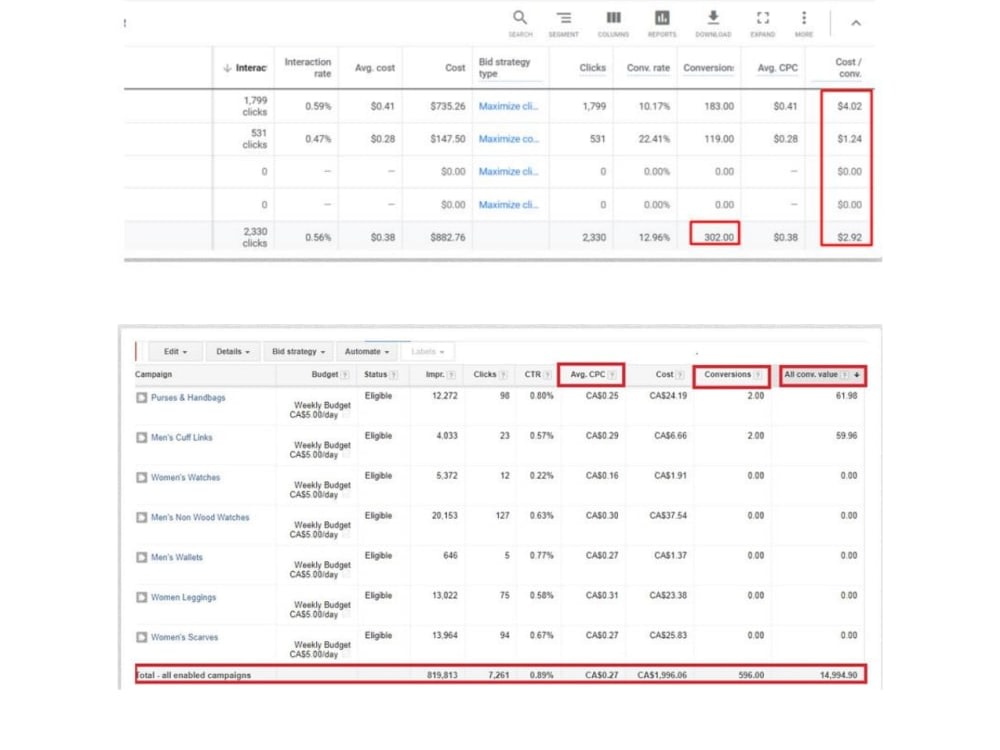Image resolution: width=1000 pixels, height=750 pixels.
Task: Click the Download icon
Action: click(713, 18)
